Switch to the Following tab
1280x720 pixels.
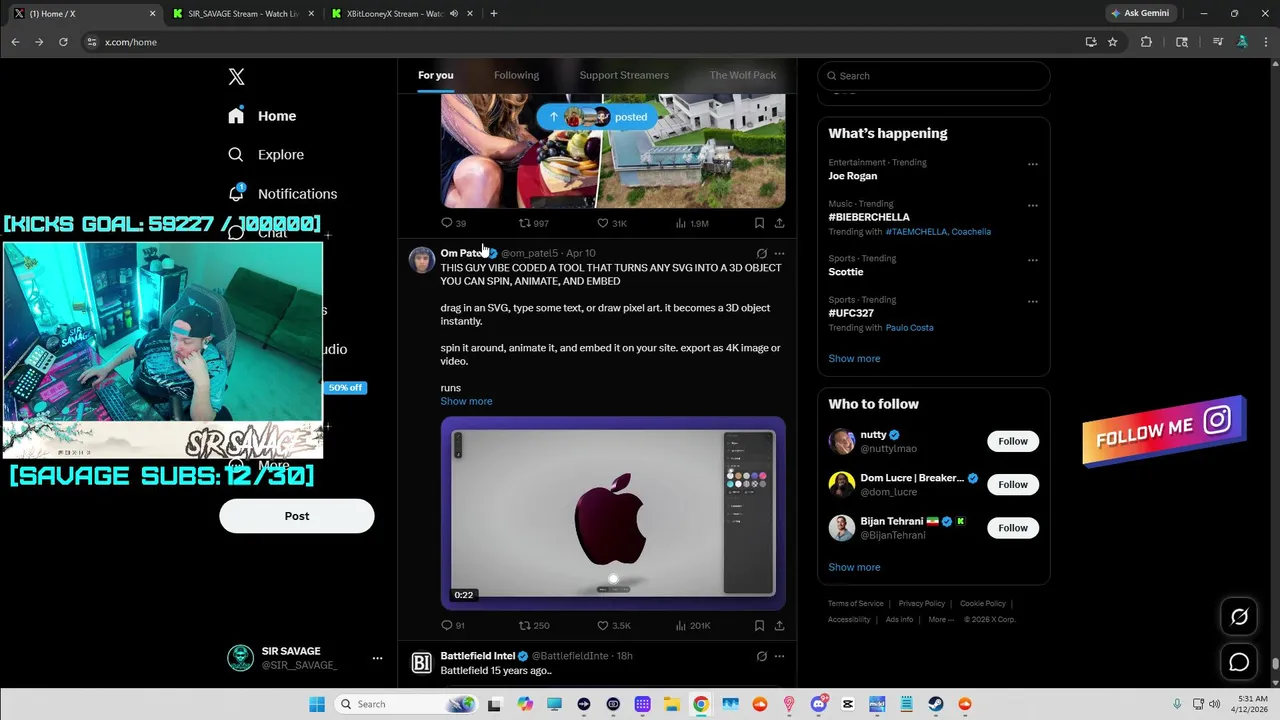pos(516,75)
